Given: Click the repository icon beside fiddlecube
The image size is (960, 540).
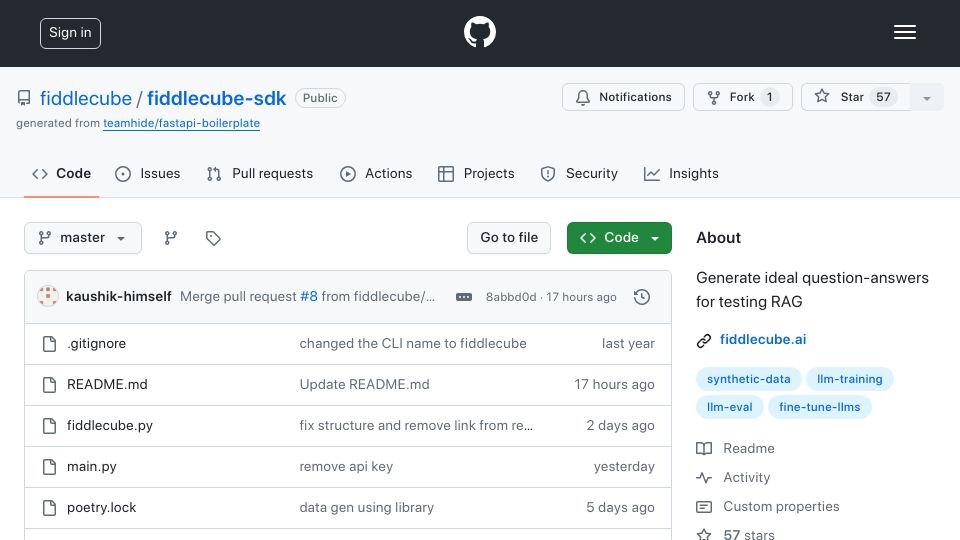Looking at the screenshot, I should click(24, 98).
